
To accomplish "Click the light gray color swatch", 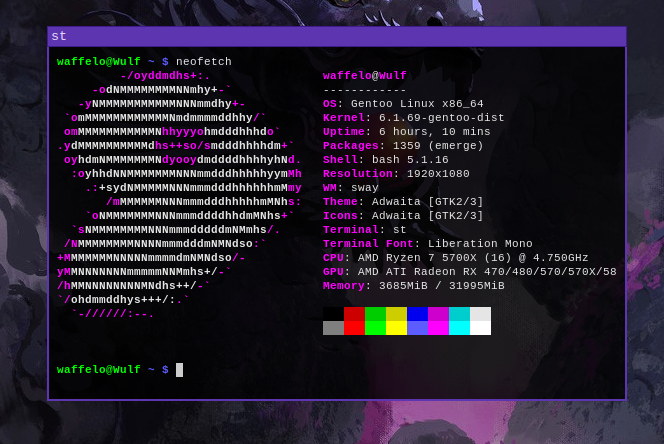I will [x=481, y=314].
